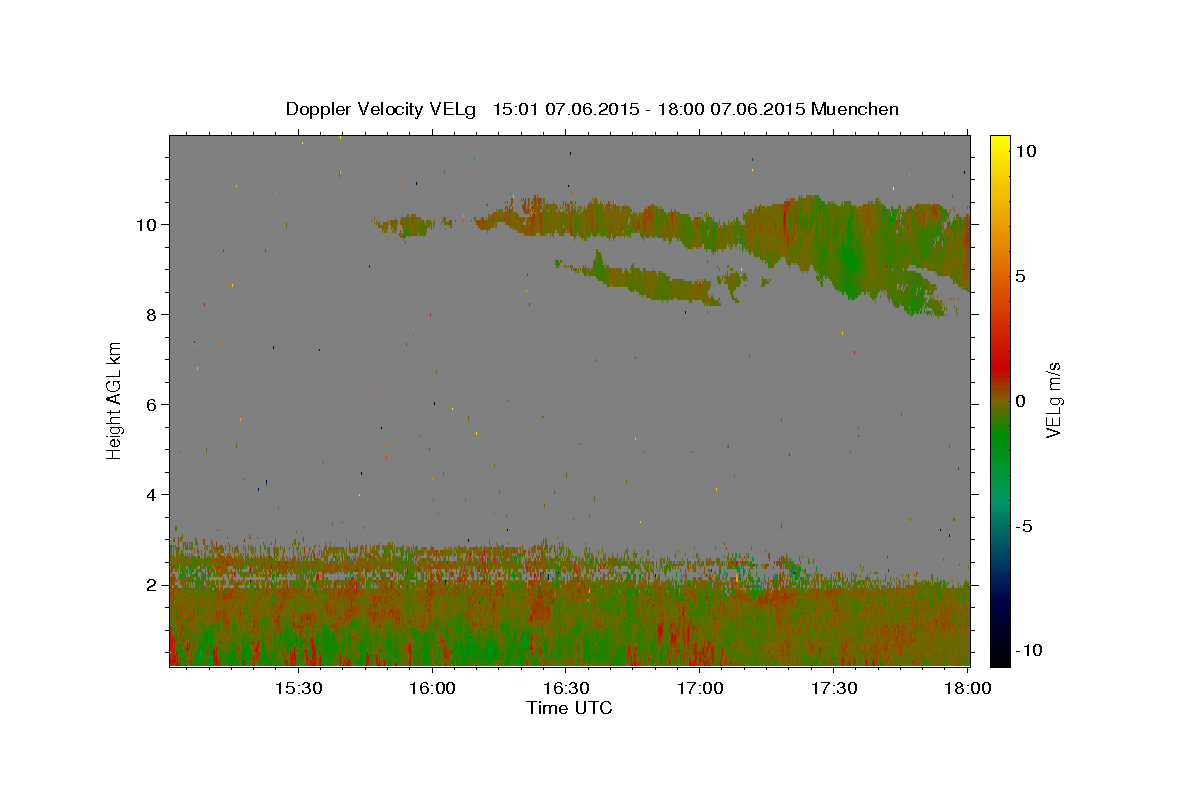
Task: Click the small cloud patch at 10 km near 16:00
Action: pos(405,226)
